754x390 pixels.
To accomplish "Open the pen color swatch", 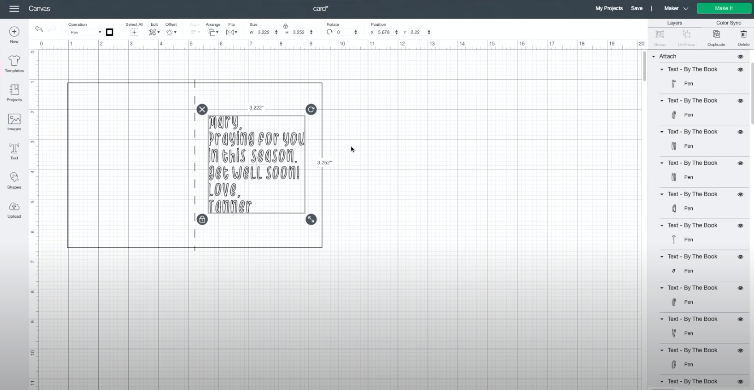I will [109, 32].
